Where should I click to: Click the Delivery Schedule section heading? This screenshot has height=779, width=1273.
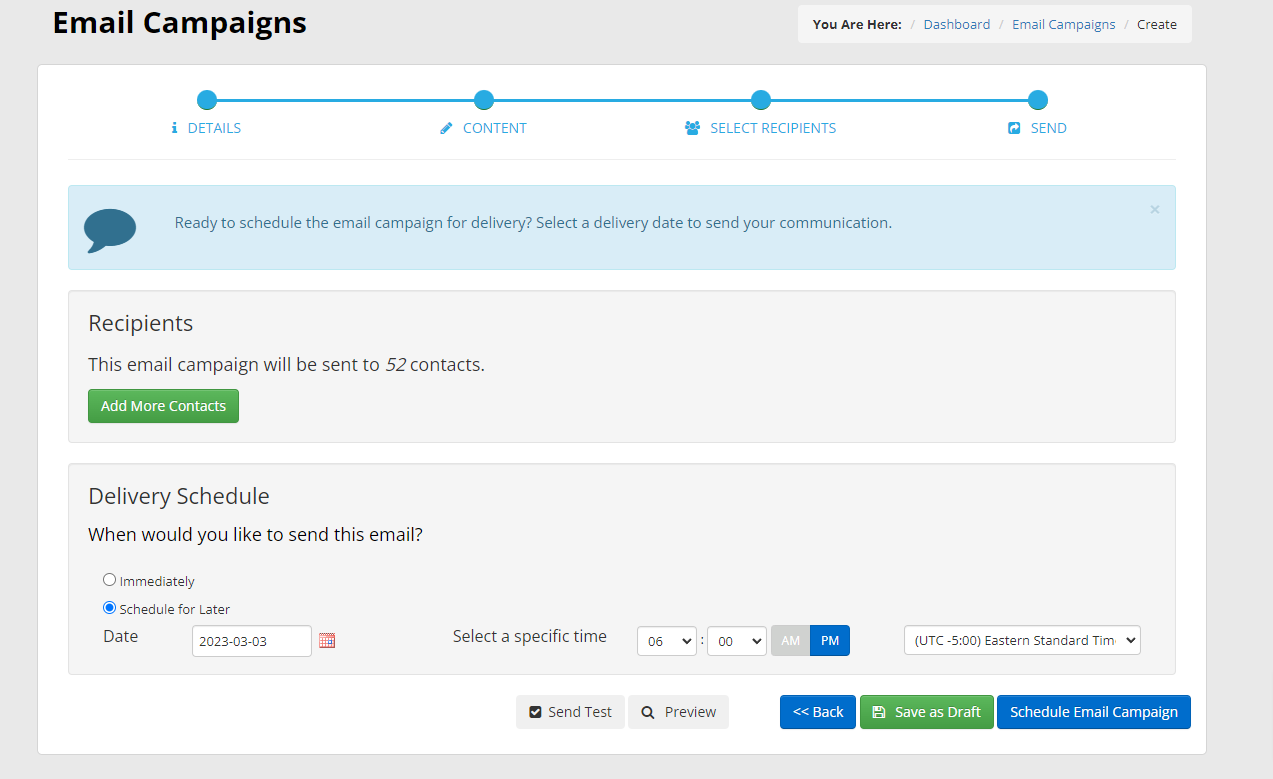click(x=179, y=497)
